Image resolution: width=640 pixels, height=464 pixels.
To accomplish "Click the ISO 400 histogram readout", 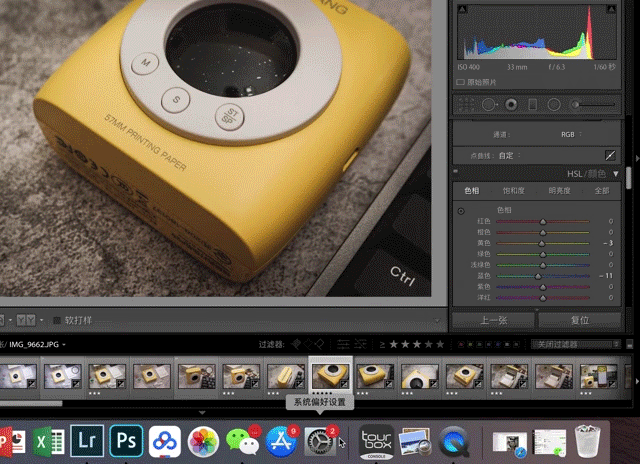I will point(469,67).
